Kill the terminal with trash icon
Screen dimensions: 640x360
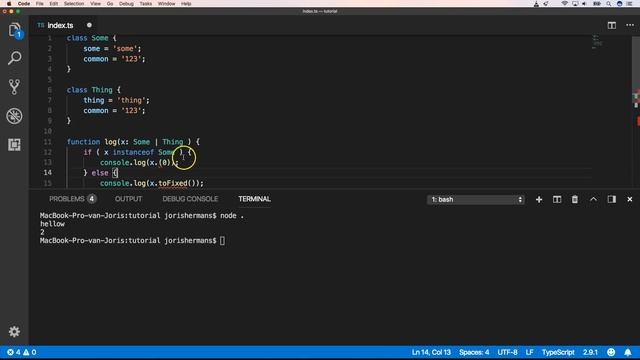coord(575,199)
